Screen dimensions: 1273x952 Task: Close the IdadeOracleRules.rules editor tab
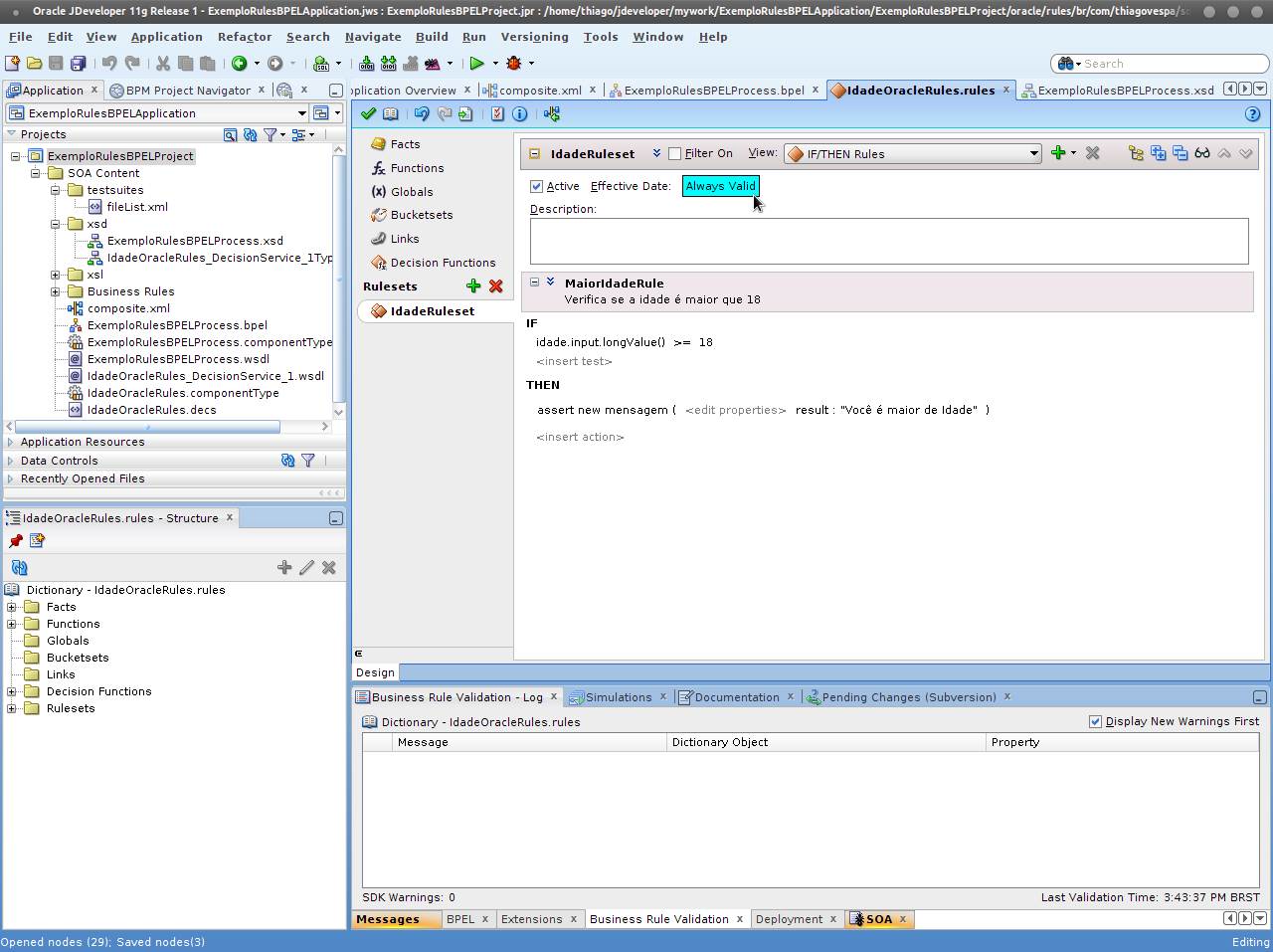pos(1006,90)
